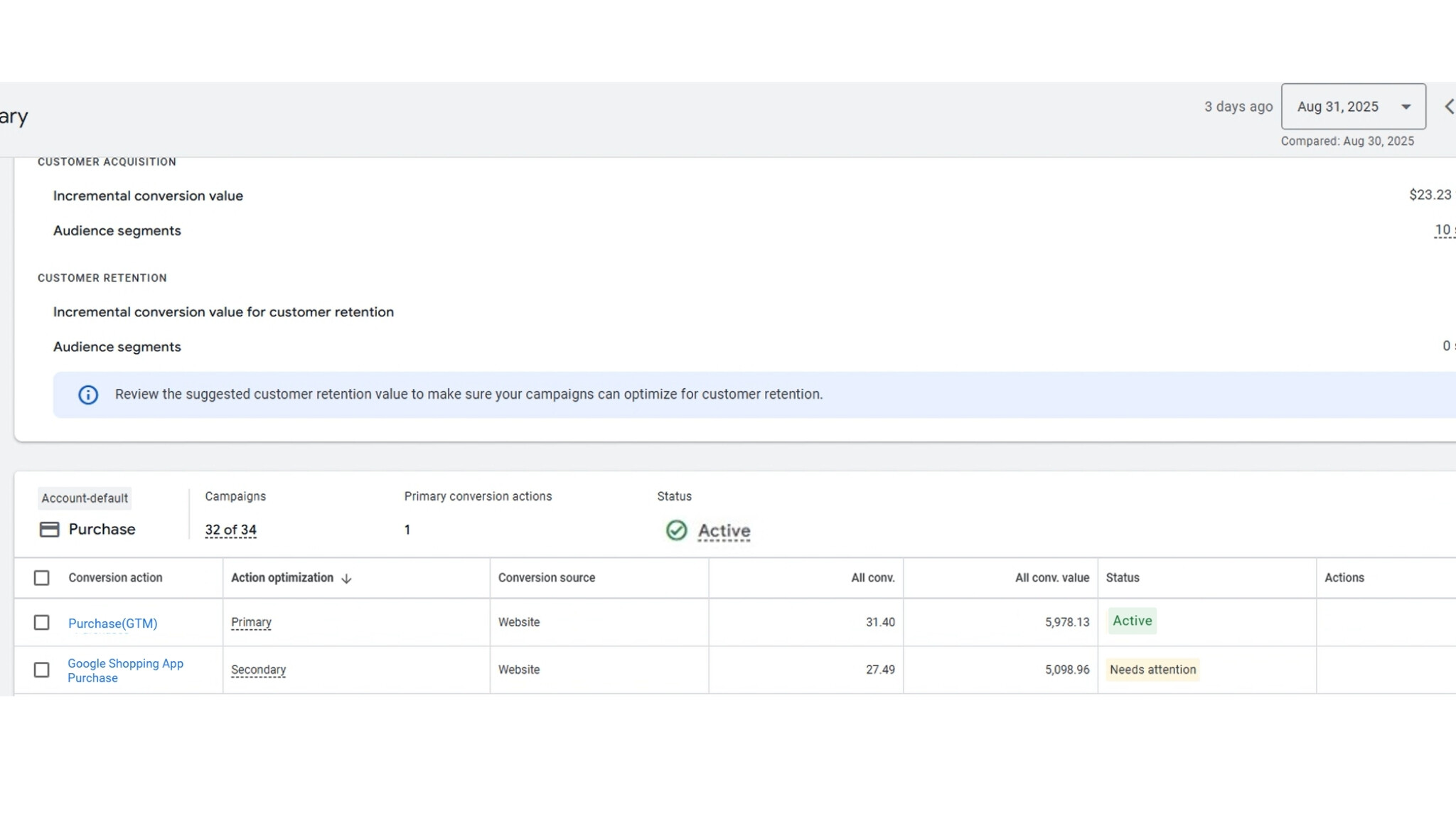
Task: Toggle the select-all conversion actions checkbox
Action: 42,578
